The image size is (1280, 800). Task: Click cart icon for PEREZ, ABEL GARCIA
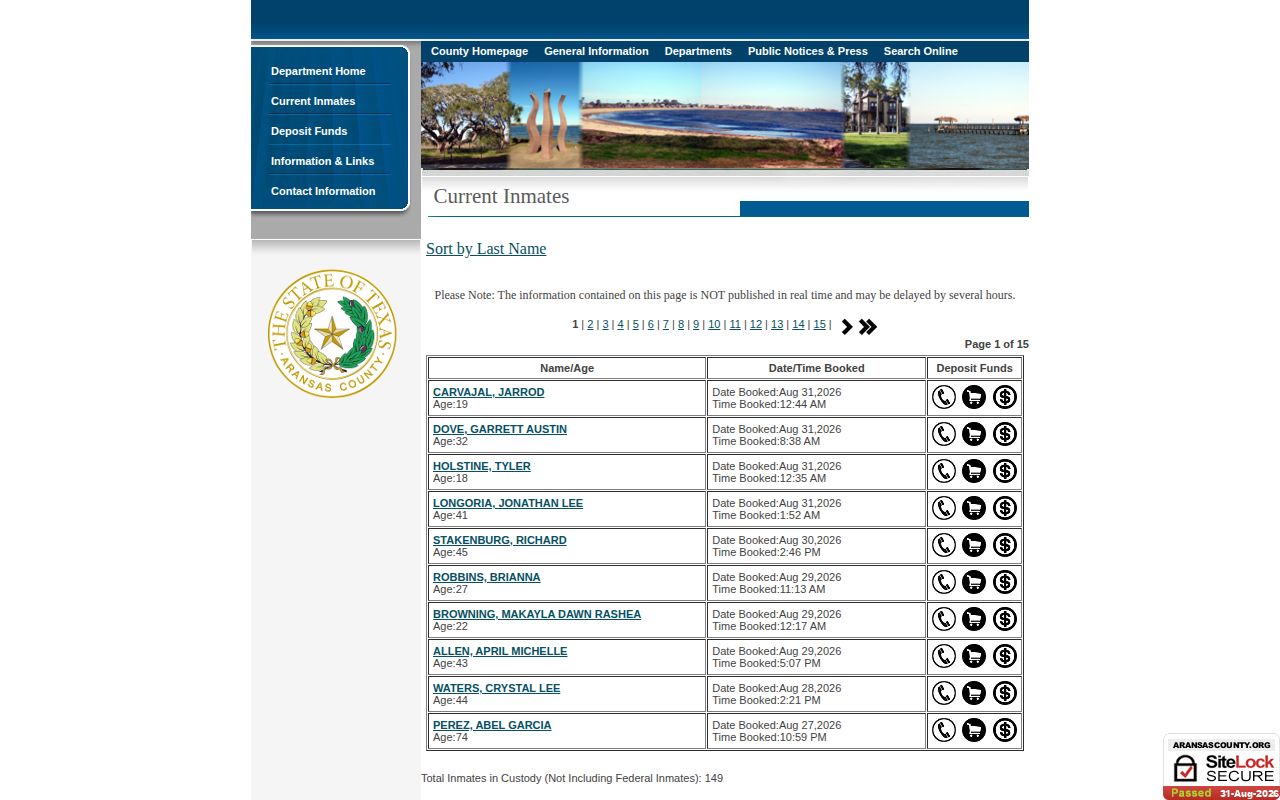[x=973, y=730]
